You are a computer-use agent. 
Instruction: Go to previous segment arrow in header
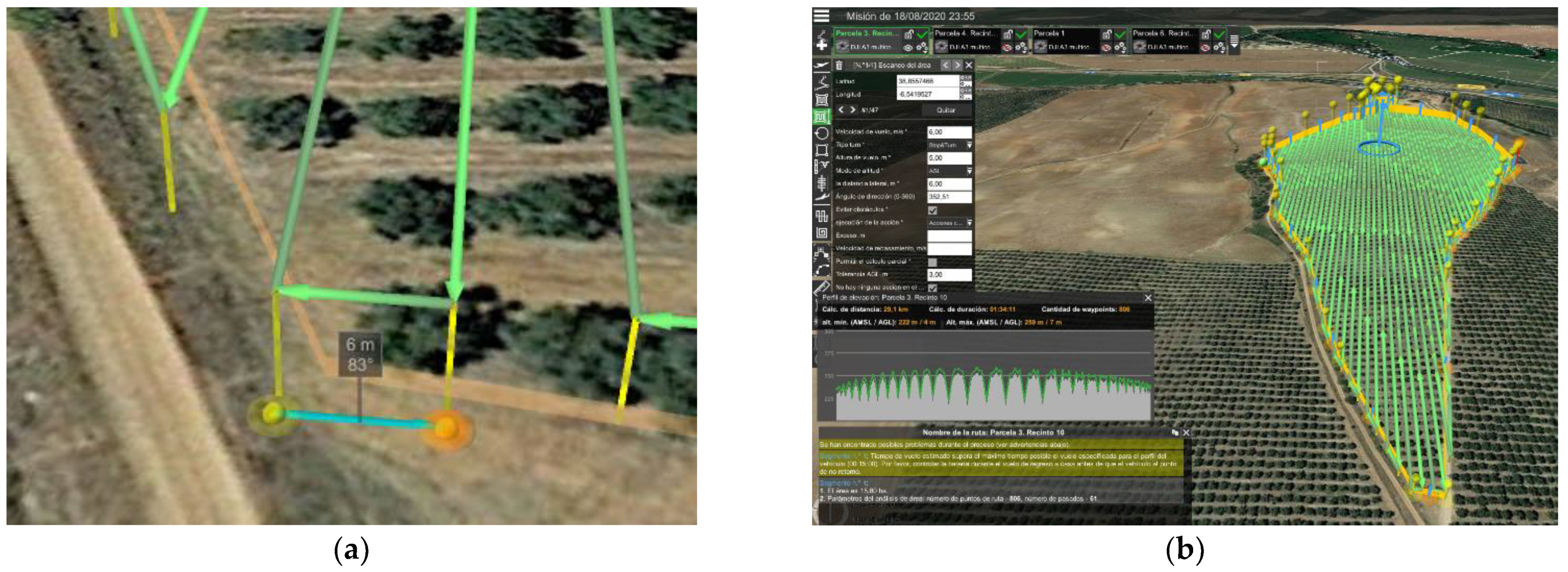[x=946, y=65]
